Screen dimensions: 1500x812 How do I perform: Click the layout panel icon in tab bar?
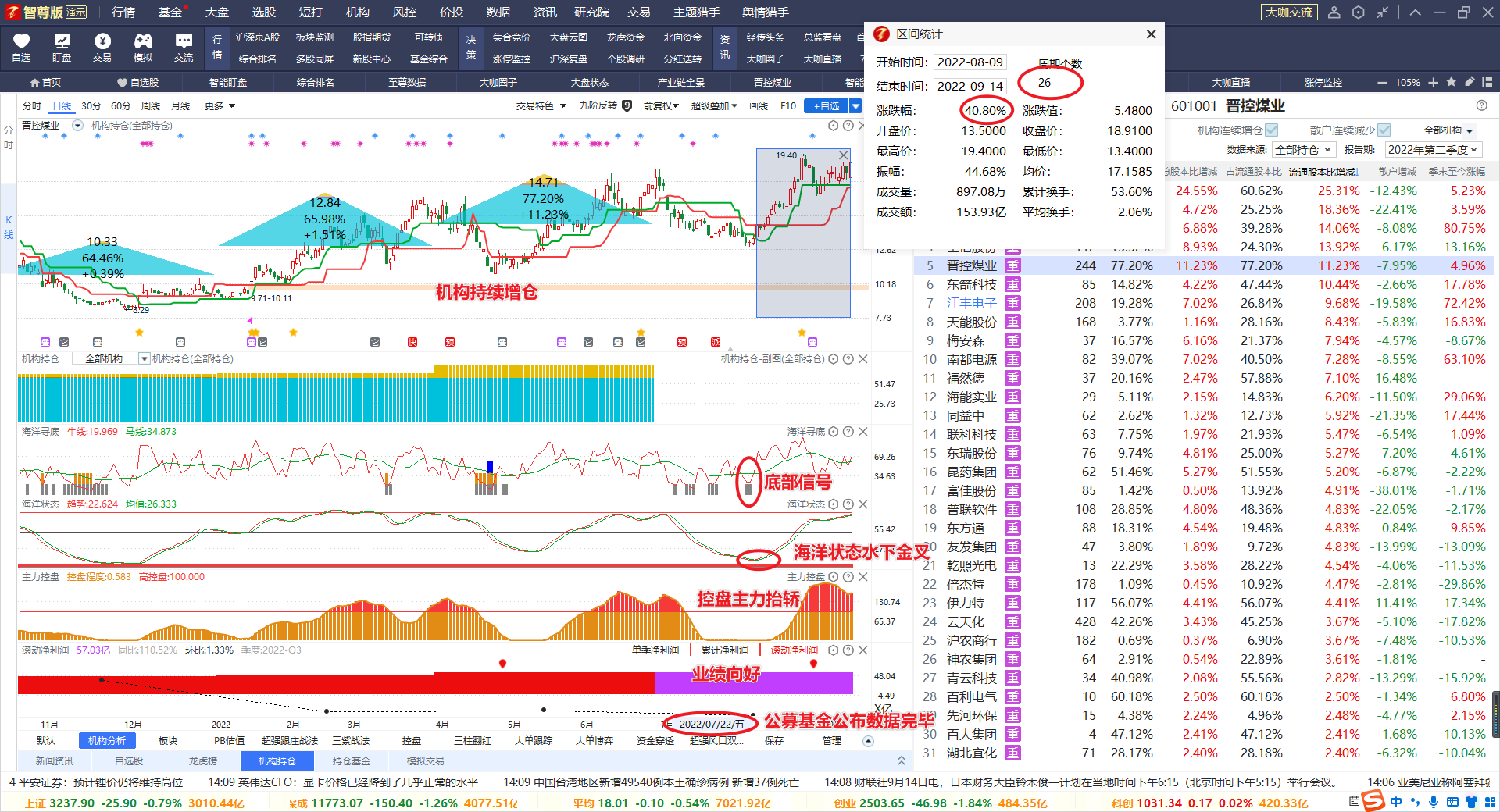click(1487, 81)
